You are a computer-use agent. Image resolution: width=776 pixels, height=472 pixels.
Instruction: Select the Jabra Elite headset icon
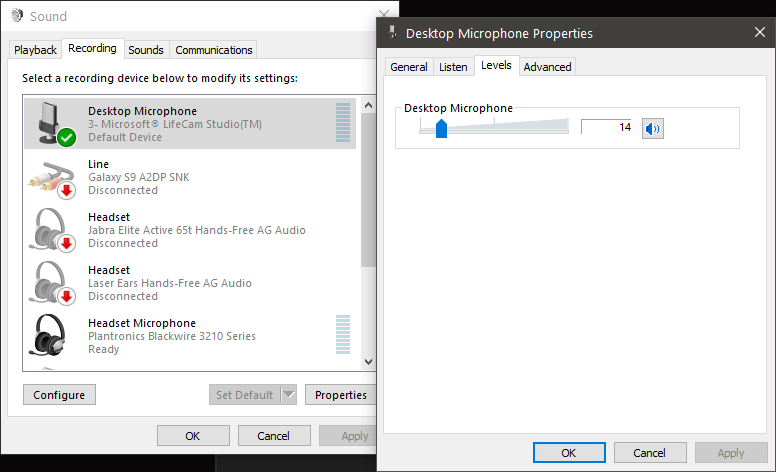(x=52, y=230)
